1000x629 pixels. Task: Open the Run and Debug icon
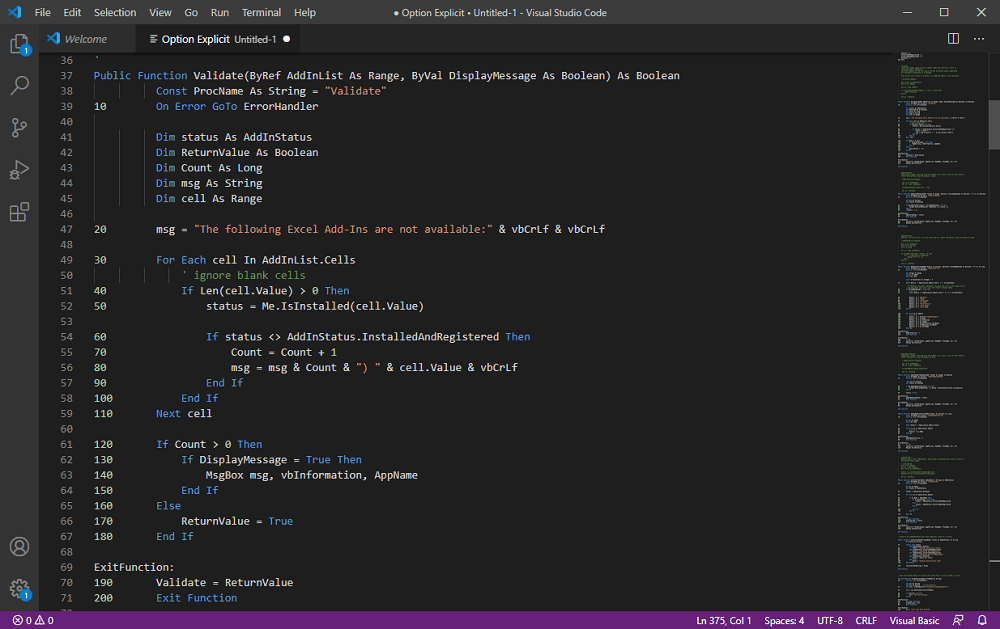19,170
